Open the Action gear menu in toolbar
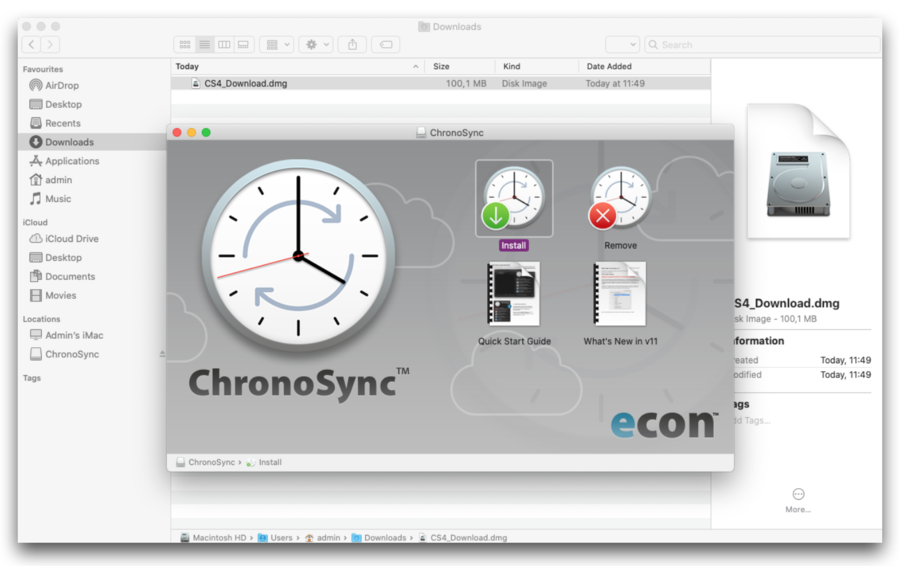Image resolution: width=900 pixels, height=566 pixels. coord(316,44)
